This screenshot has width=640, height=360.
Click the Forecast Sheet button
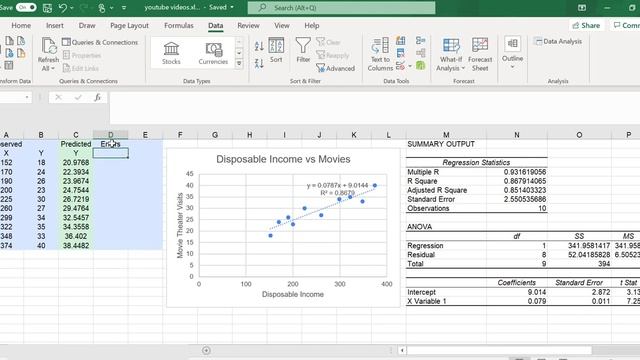(480, 55)
